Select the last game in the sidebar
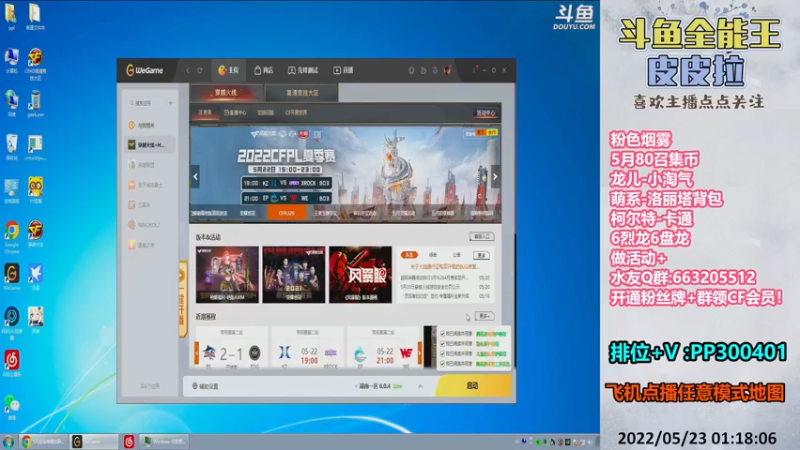800x450 pixels. [149, 245]
